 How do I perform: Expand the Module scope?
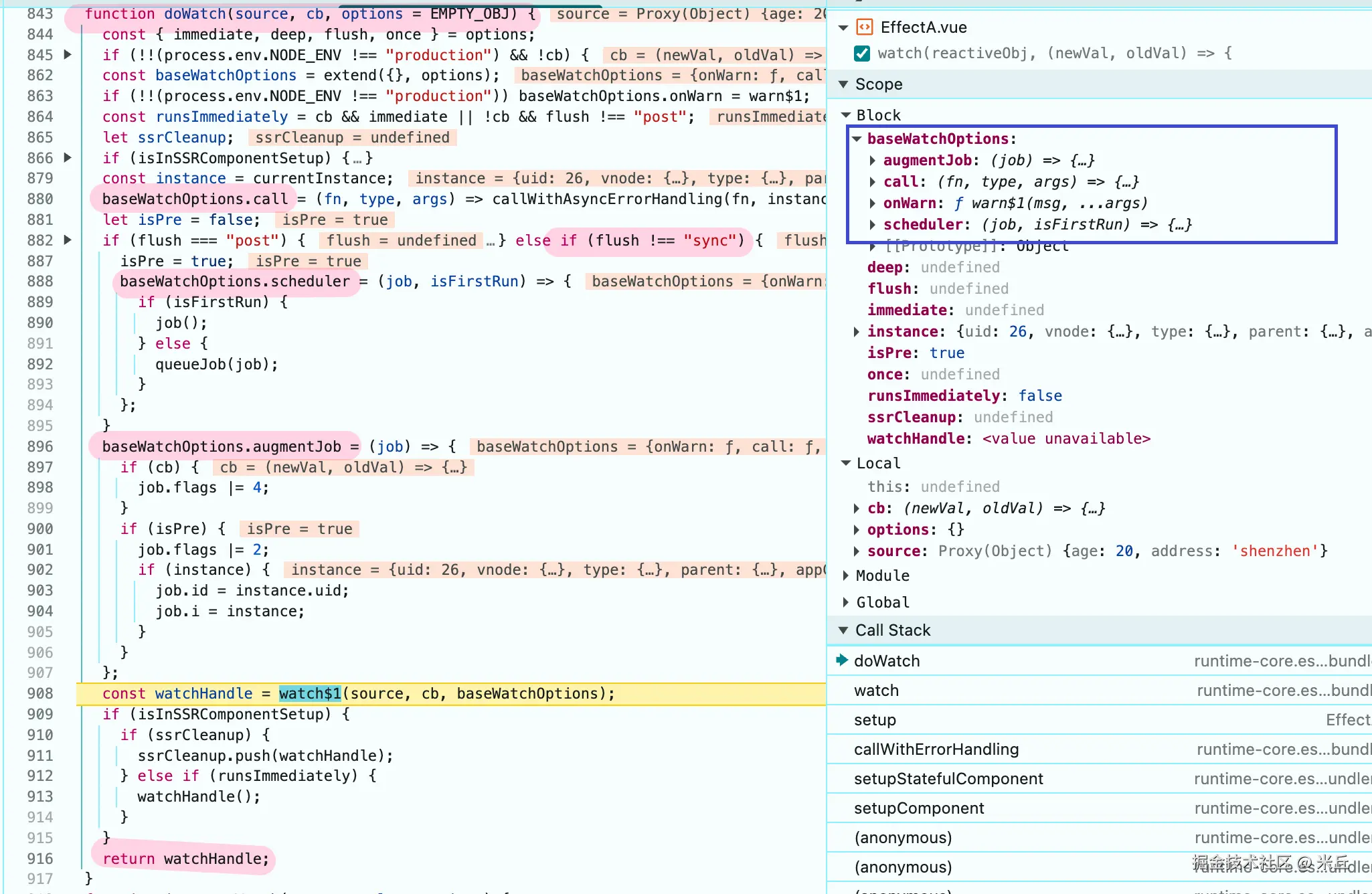pos(845,575)
